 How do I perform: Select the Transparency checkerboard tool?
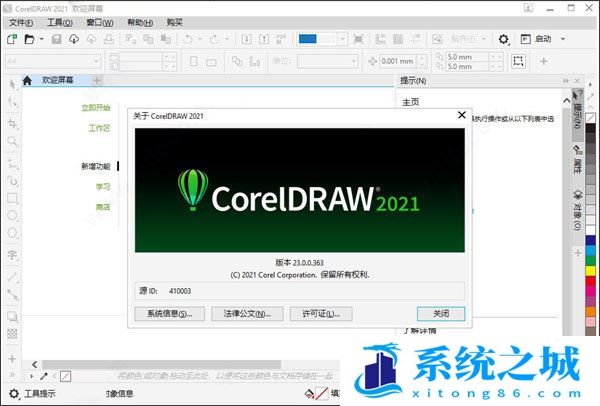coord(13,334)
